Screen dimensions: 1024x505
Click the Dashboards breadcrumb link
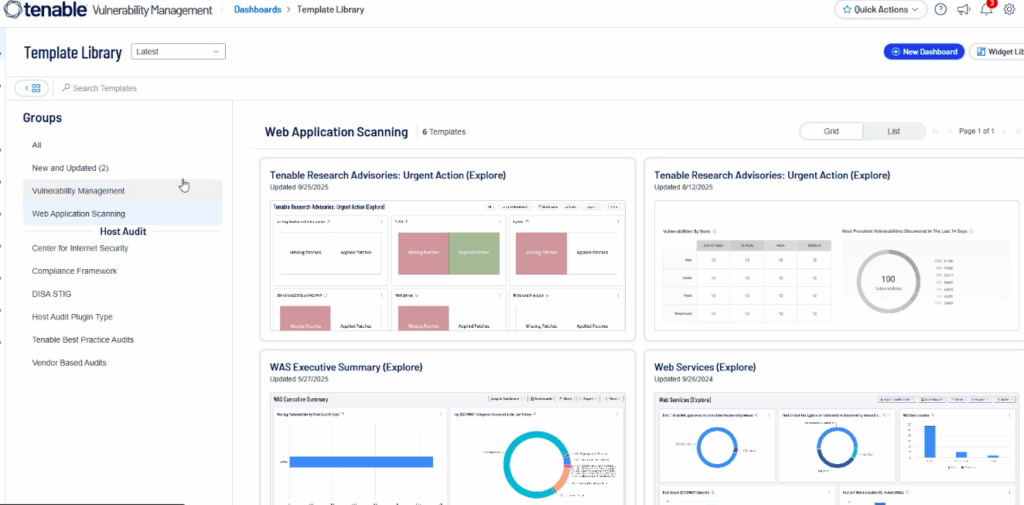point(256,10)
